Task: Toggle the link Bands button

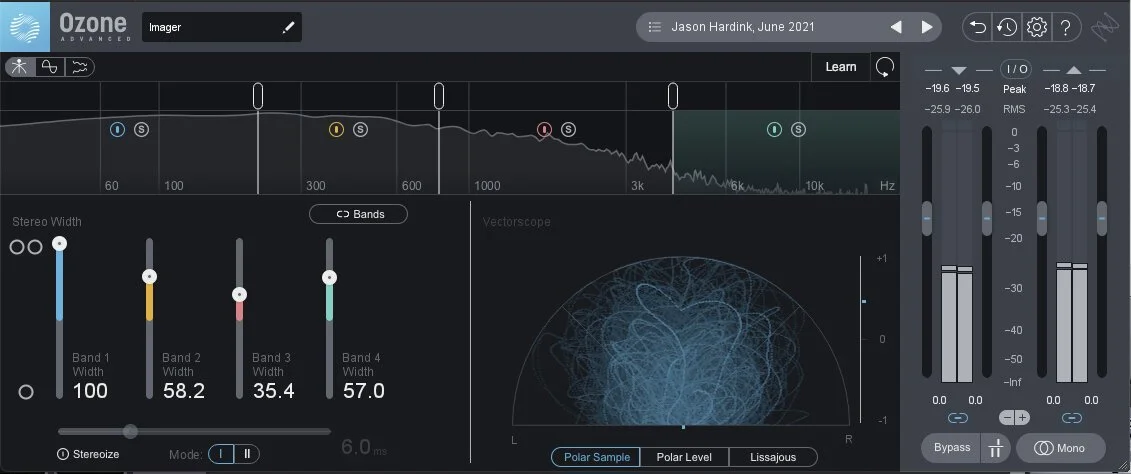Action: pos(358,214)
